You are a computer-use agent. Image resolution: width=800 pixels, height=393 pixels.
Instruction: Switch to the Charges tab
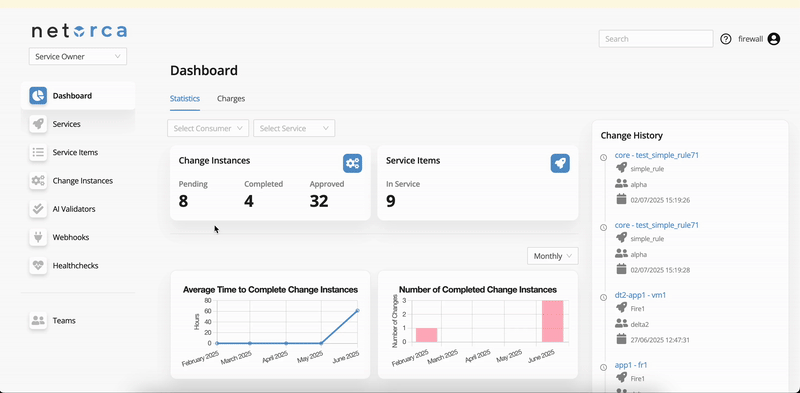click(x=231, y=99)
